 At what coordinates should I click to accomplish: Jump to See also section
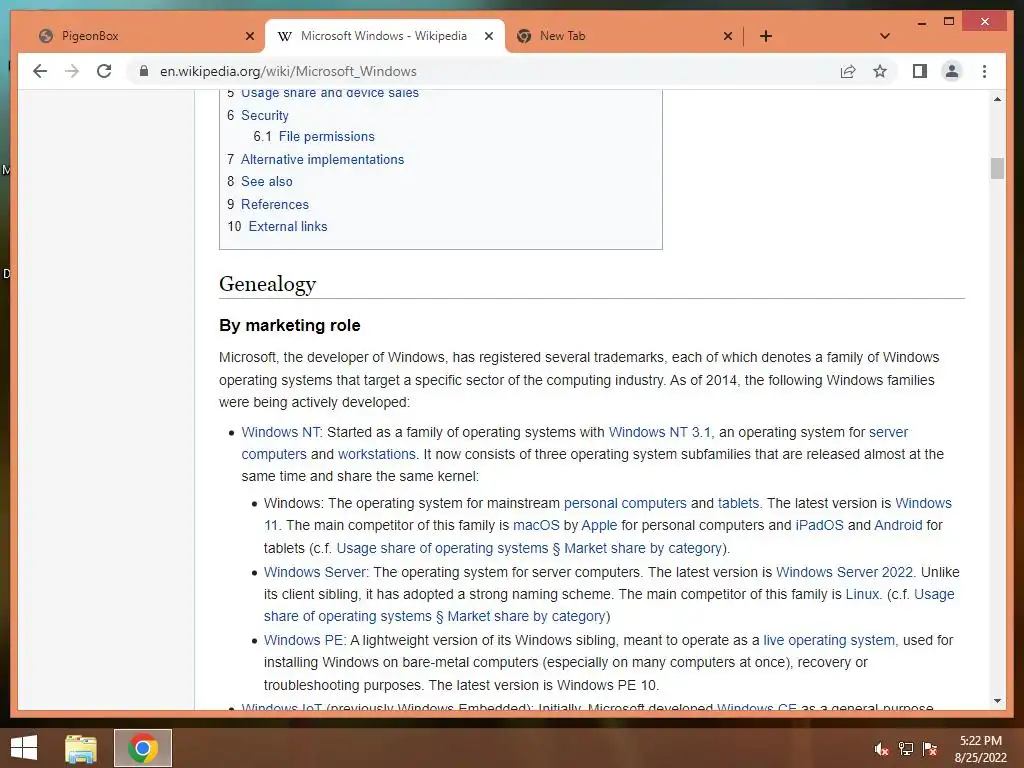(x=266, y=182)
